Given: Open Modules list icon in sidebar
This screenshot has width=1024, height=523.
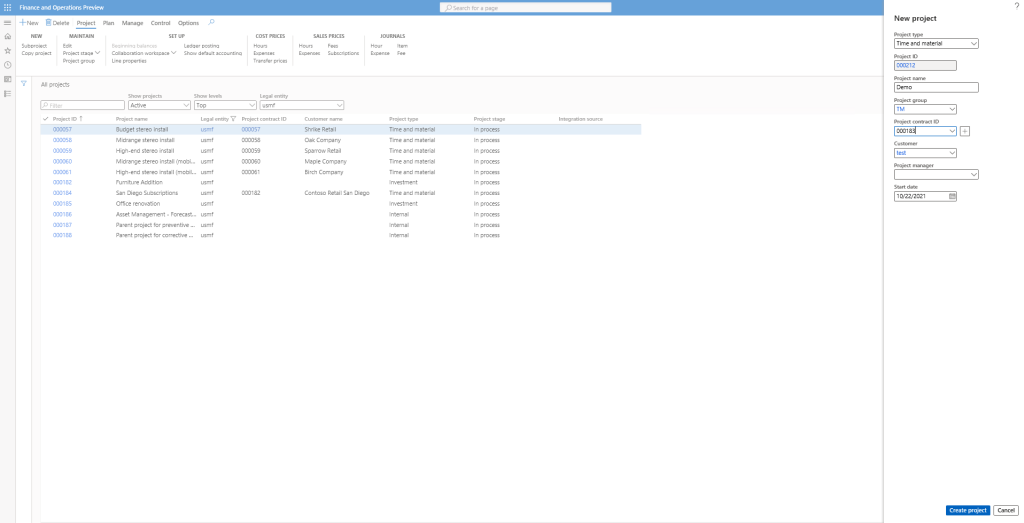Looking at the screenshot, I should tap(7, 93).
